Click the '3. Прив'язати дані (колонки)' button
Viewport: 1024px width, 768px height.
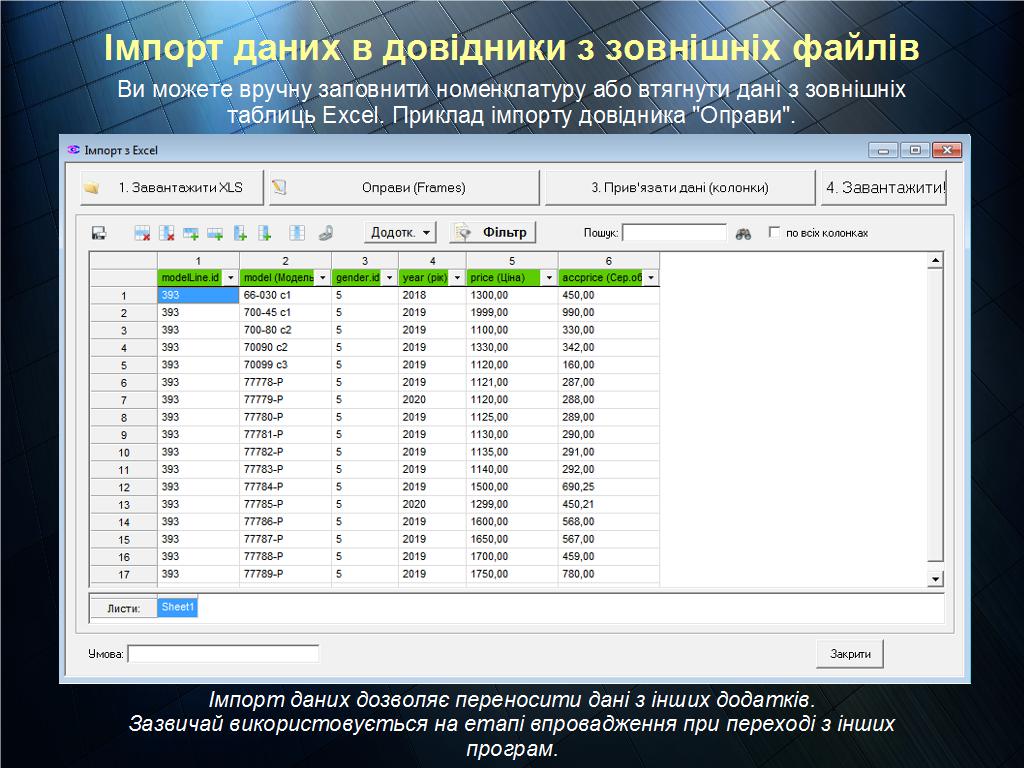680,188
